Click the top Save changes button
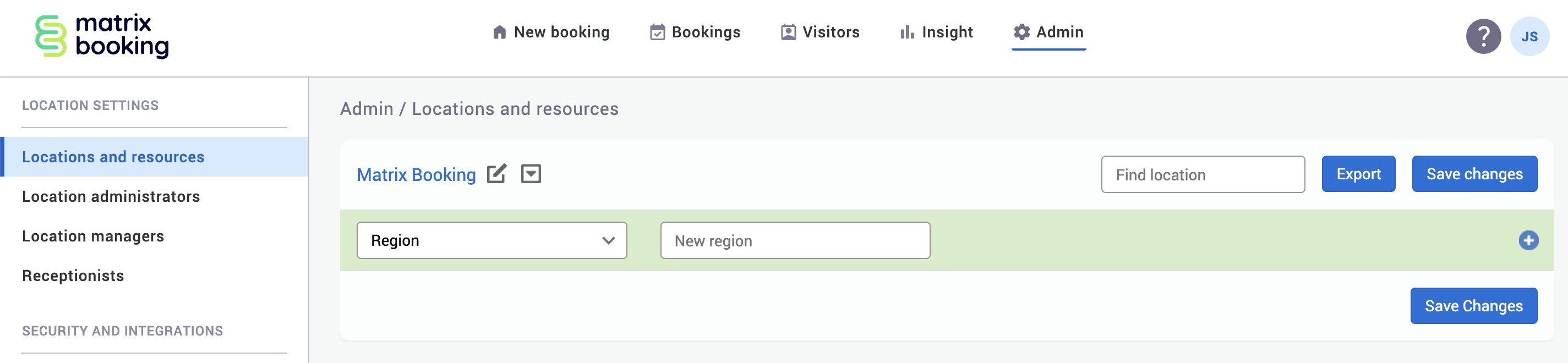1568x363 pixels. (x=1474, y=174)
